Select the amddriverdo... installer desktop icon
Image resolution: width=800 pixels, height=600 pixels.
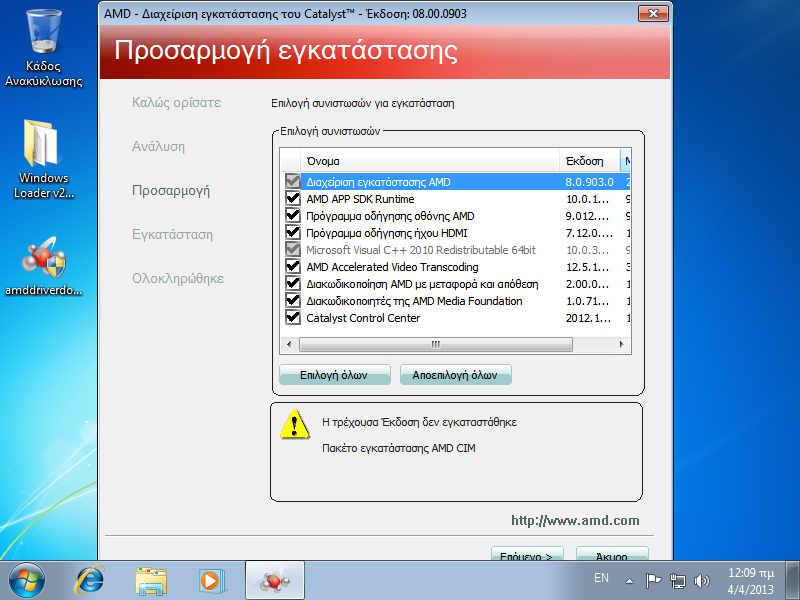tap(43, 266)
